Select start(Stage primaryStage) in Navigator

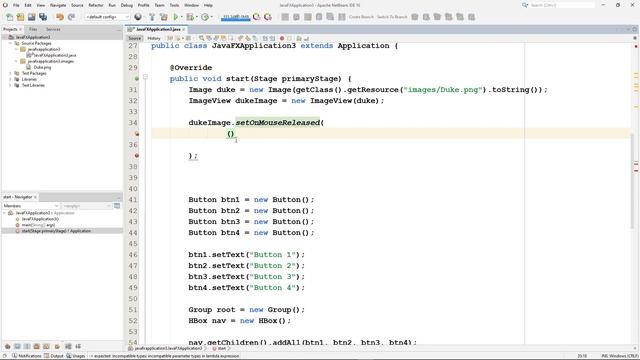click(56, 231)
